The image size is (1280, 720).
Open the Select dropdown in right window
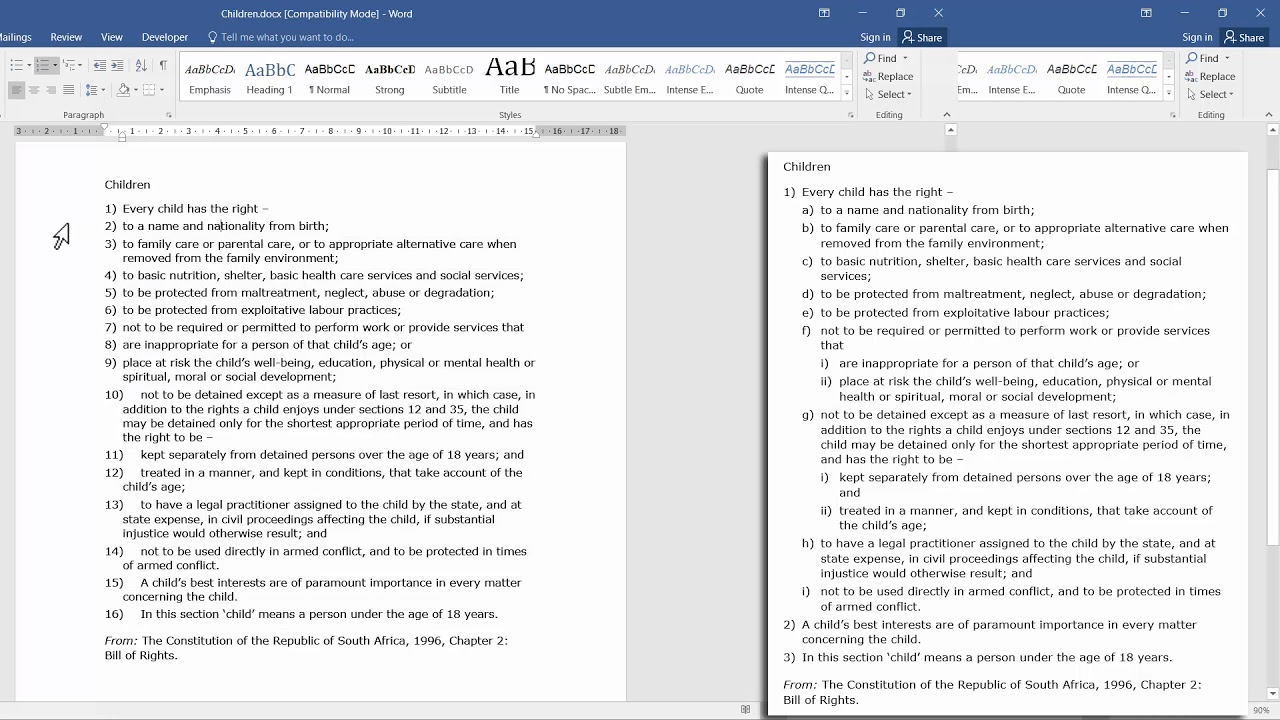1210,94
